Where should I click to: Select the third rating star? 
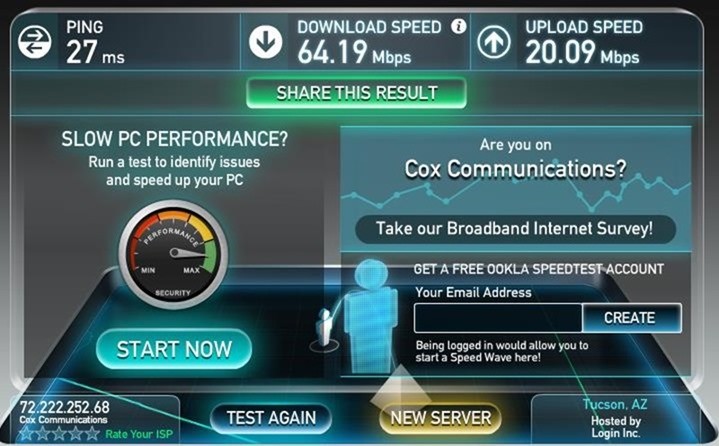pyautogui.click(x=59, y=433)
